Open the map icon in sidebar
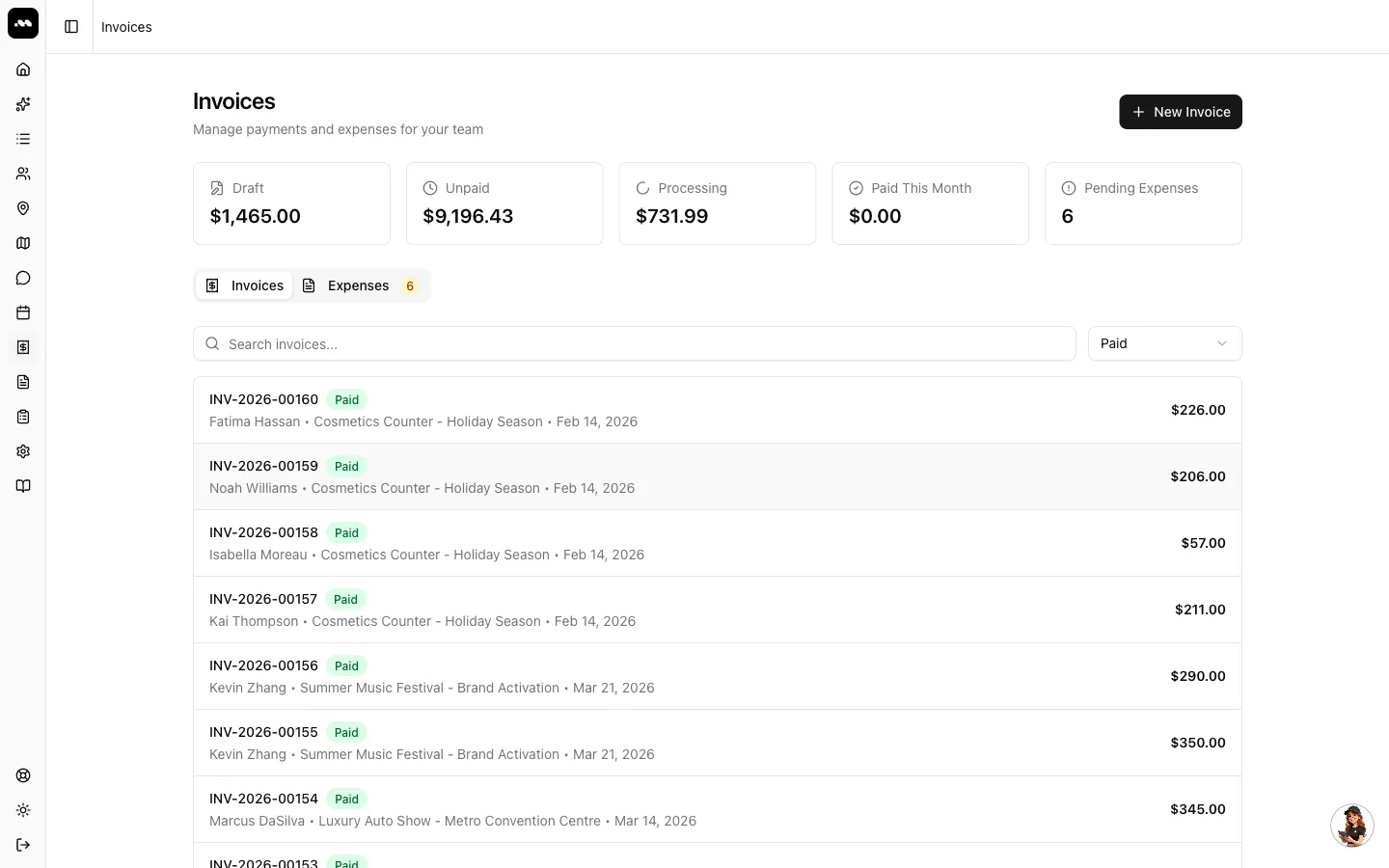1389x868 pixels. (x=23, y=243)
